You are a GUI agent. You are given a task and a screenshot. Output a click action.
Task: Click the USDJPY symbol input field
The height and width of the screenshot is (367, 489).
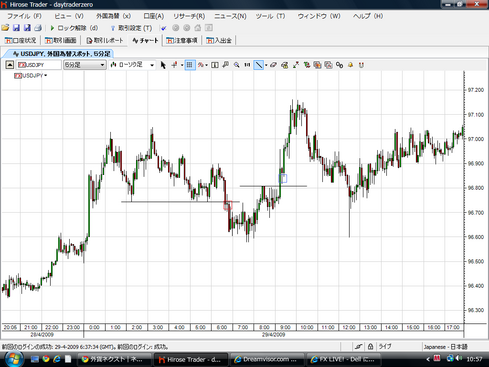tap(38, 65)
